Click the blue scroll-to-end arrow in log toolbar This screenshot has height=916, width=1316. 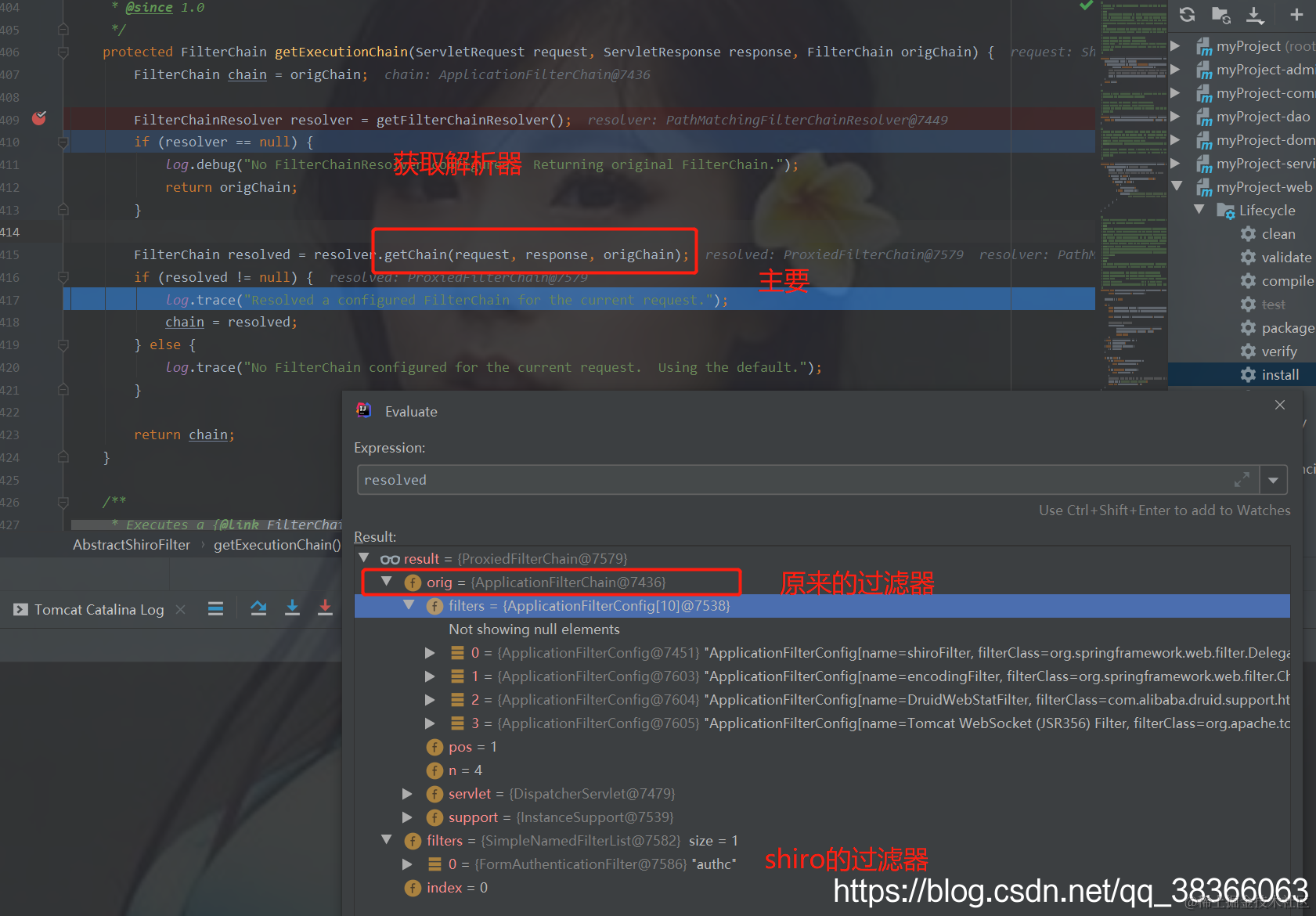(x=292, y=608)
